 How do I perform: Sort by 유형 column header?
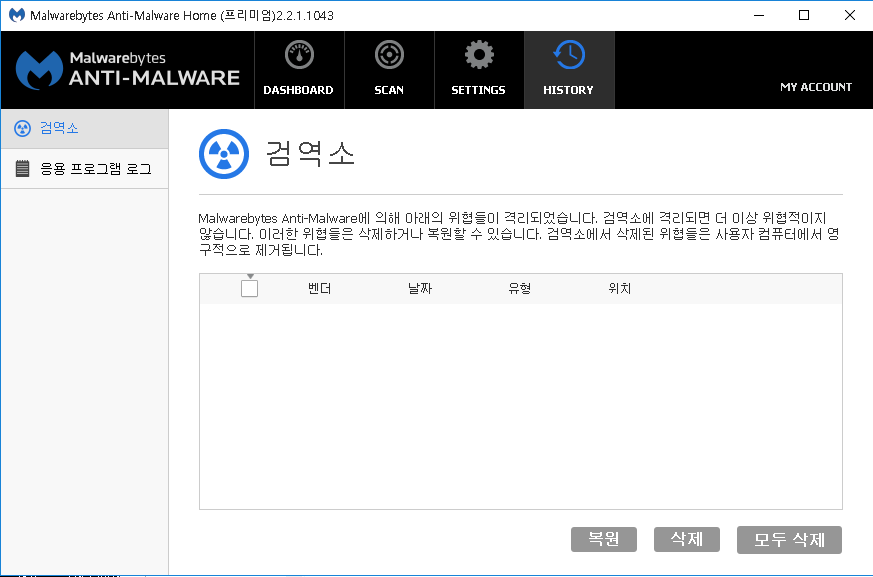[519, 288]
